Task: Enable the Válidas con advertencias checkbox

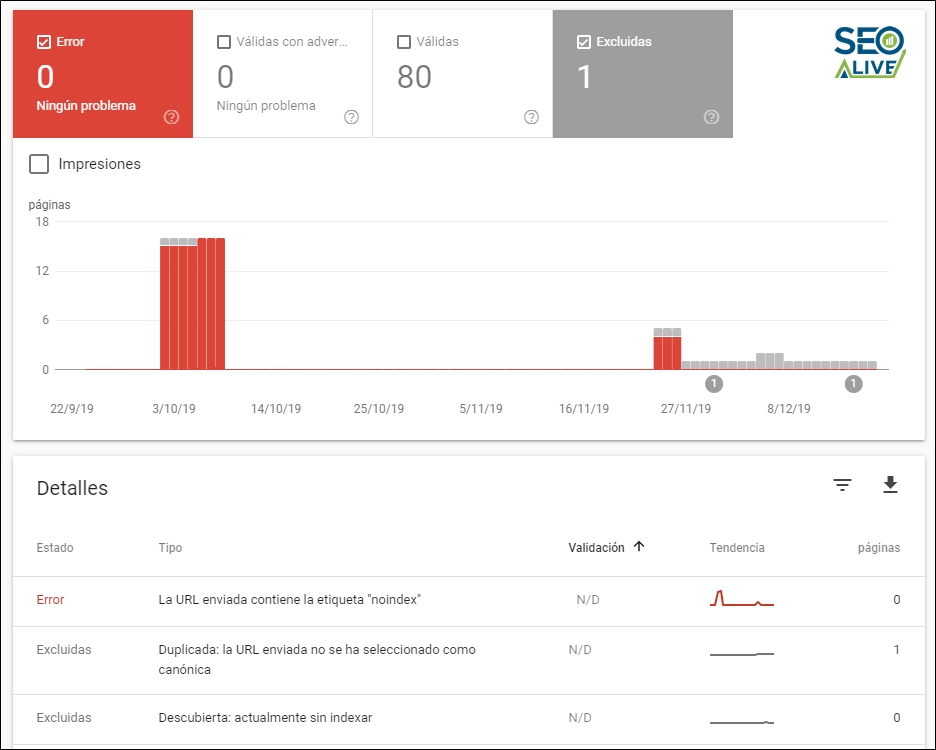Action: [224, 42]
